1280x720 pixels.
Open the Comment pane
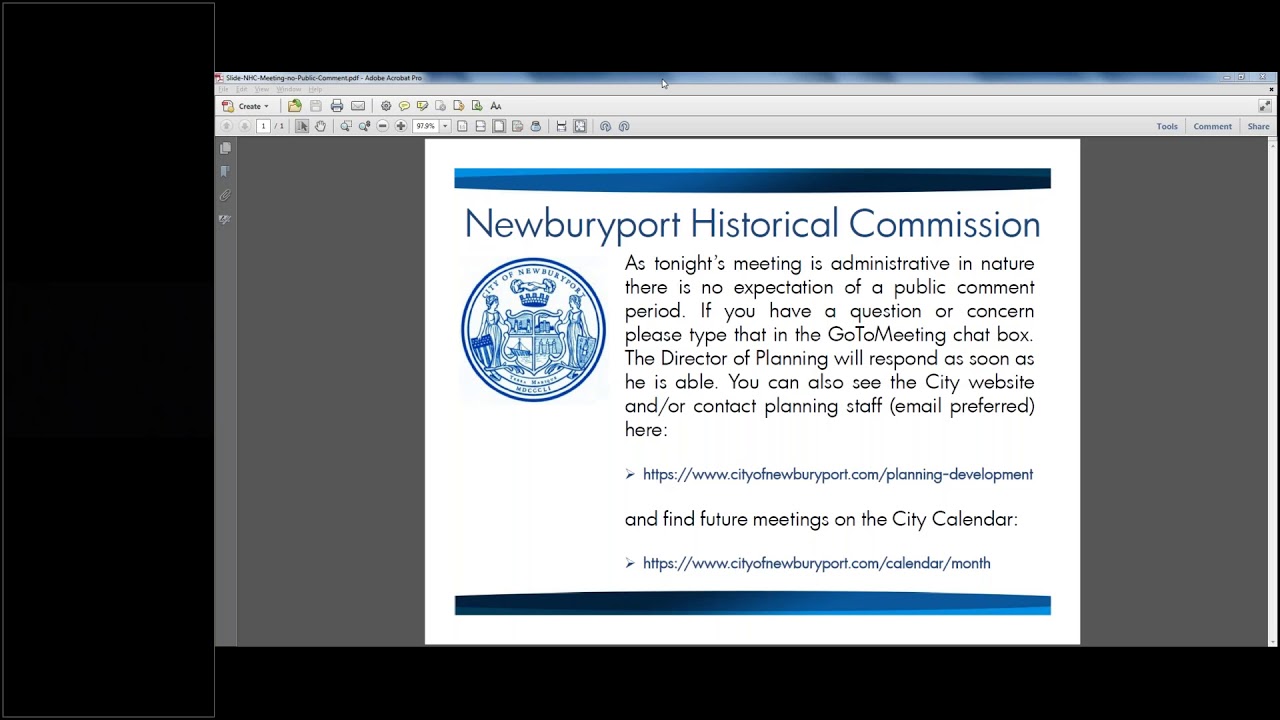[x=1212, y=126]
